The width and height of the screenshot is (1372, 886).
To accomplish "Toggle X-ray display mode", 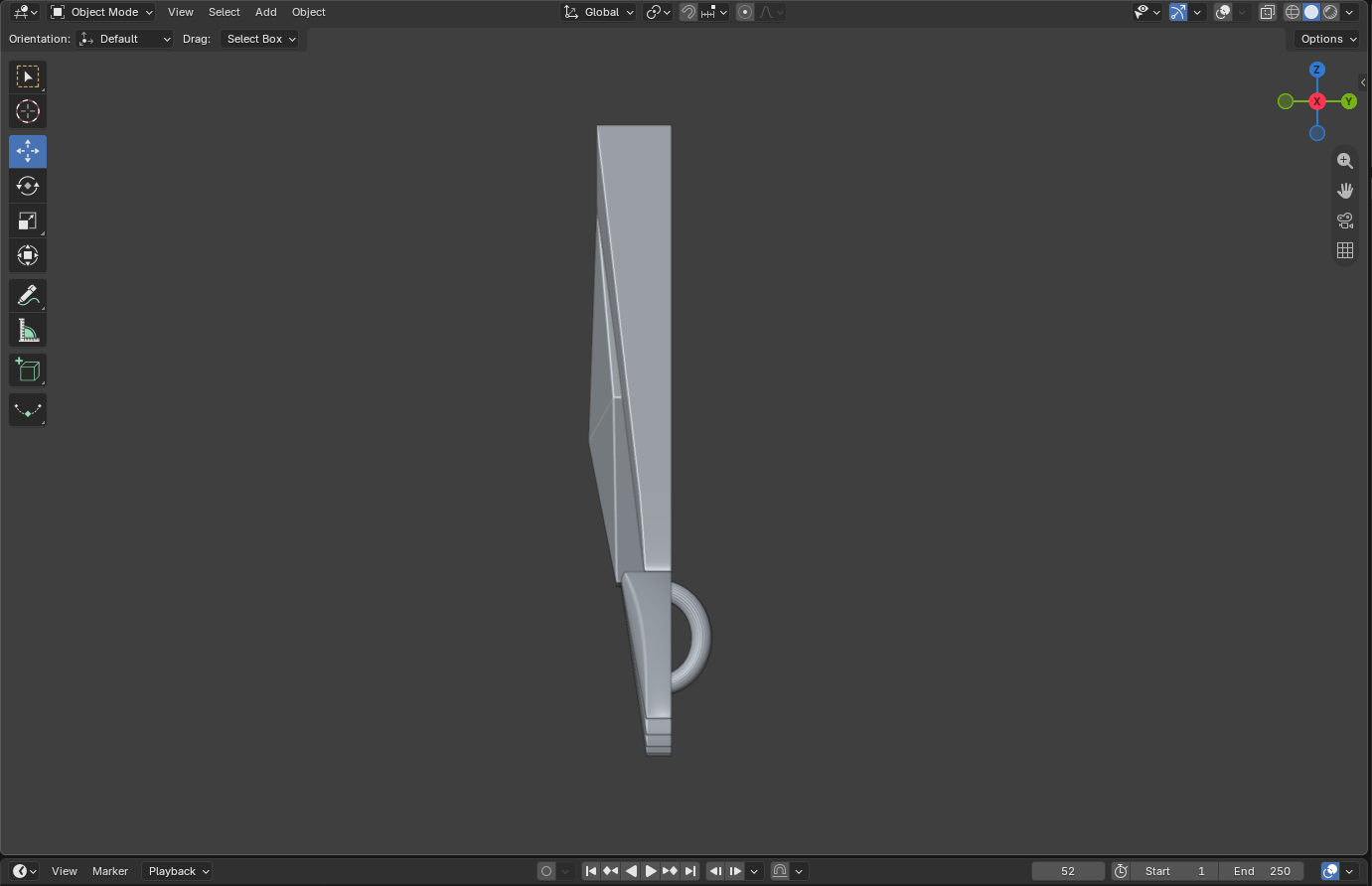I will (x=1268, y=12).
